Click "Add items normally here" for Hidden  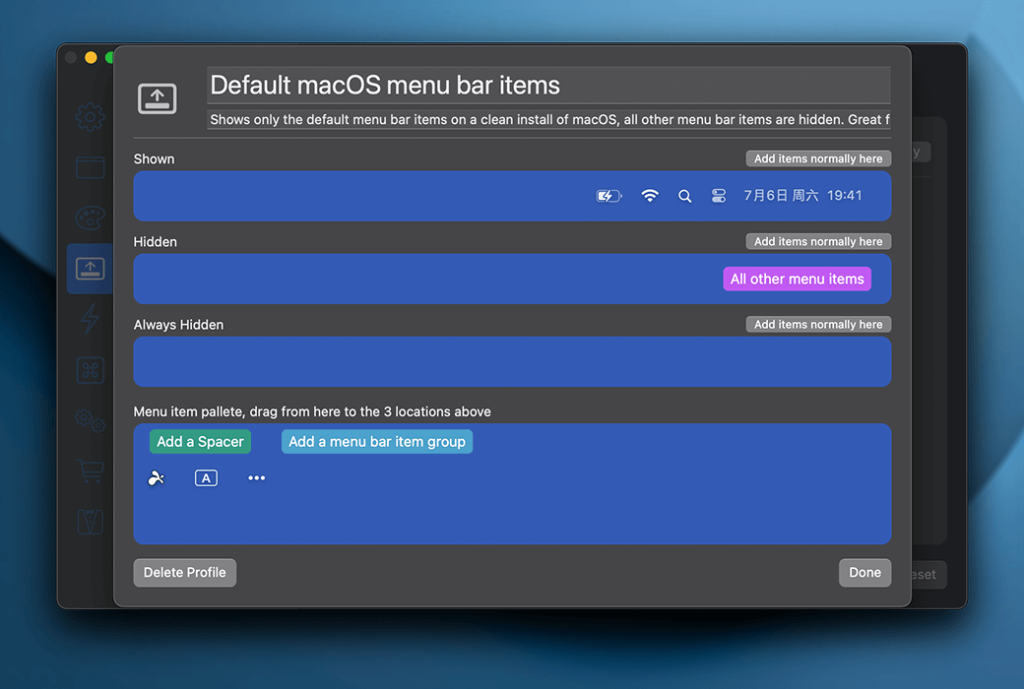pyautogui.click(x=818, y=242)
